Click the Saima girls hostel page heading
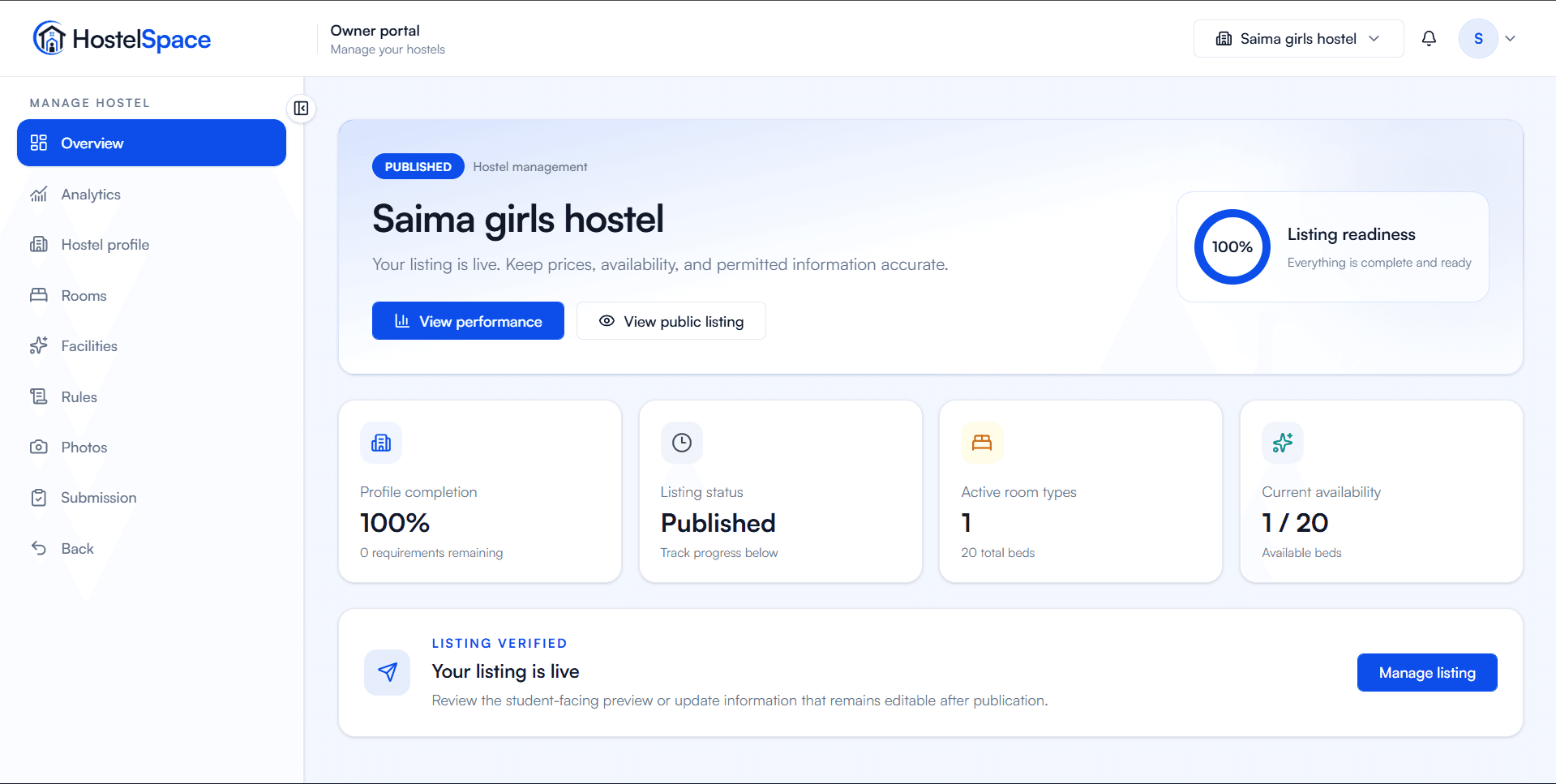This screenshot has height=784, width=1556. [518, 219]
